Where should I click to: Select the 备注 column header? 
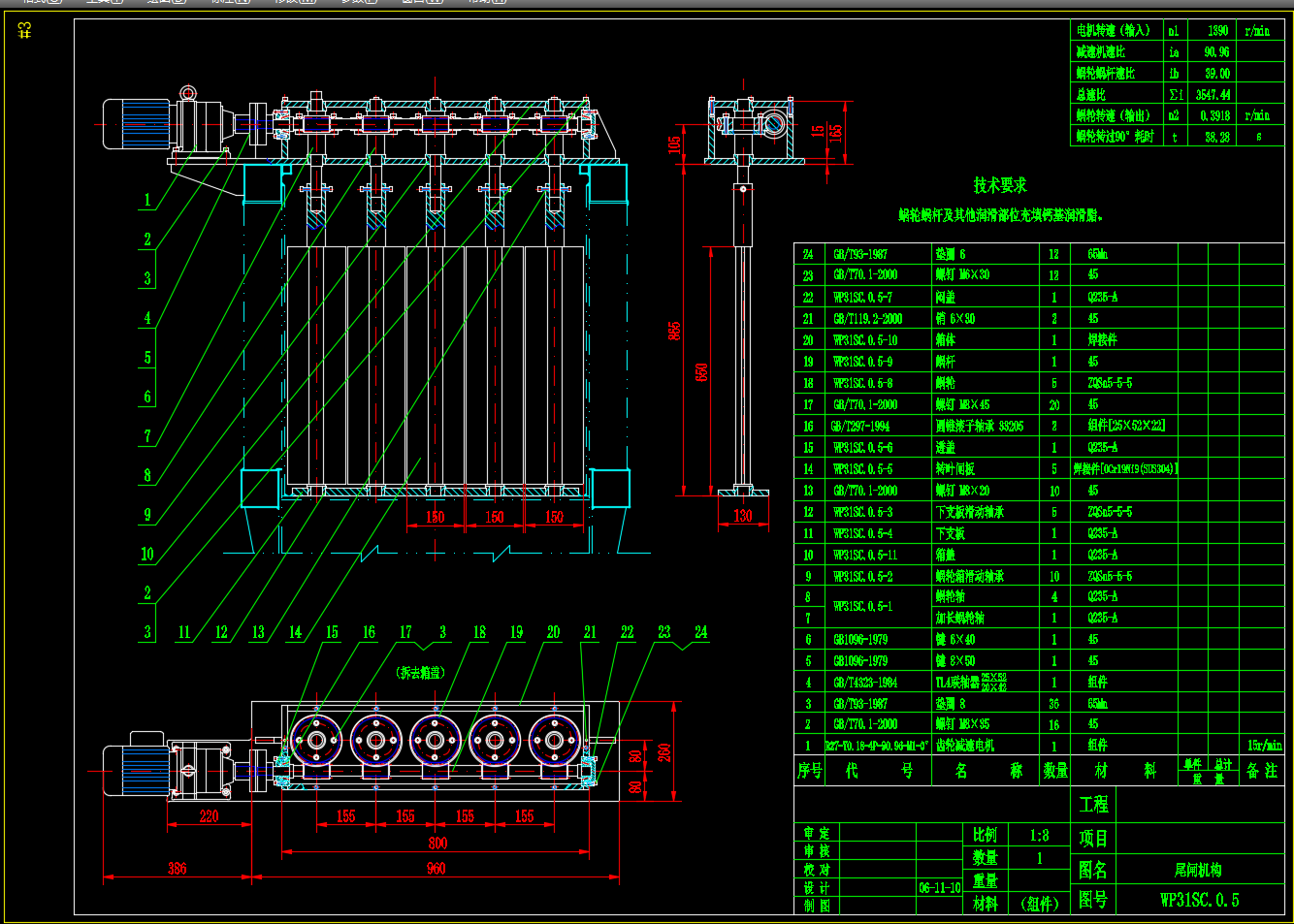click(1262, 771)
